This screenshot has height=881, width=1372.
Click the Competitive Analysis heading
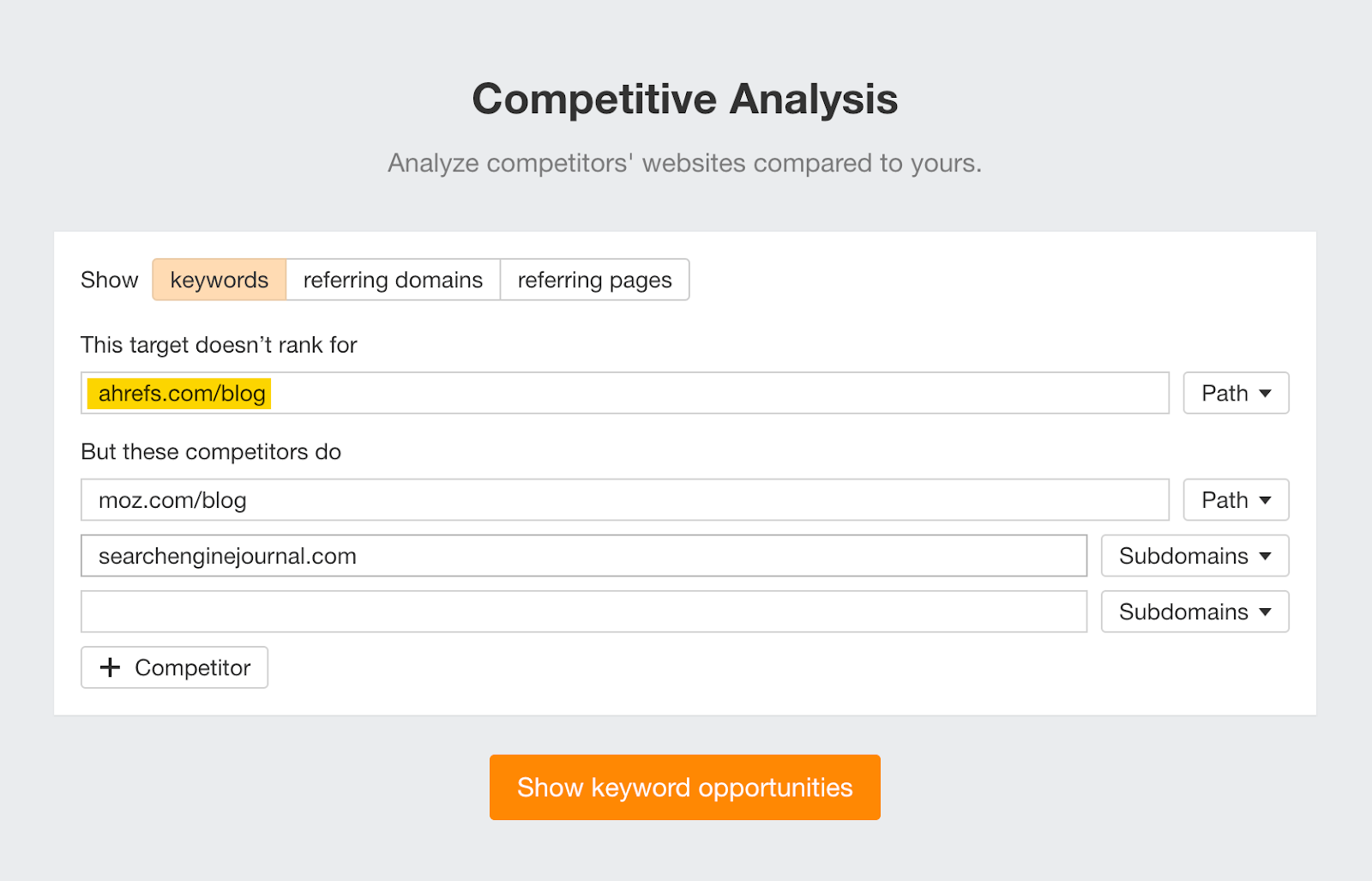(684, 98)
